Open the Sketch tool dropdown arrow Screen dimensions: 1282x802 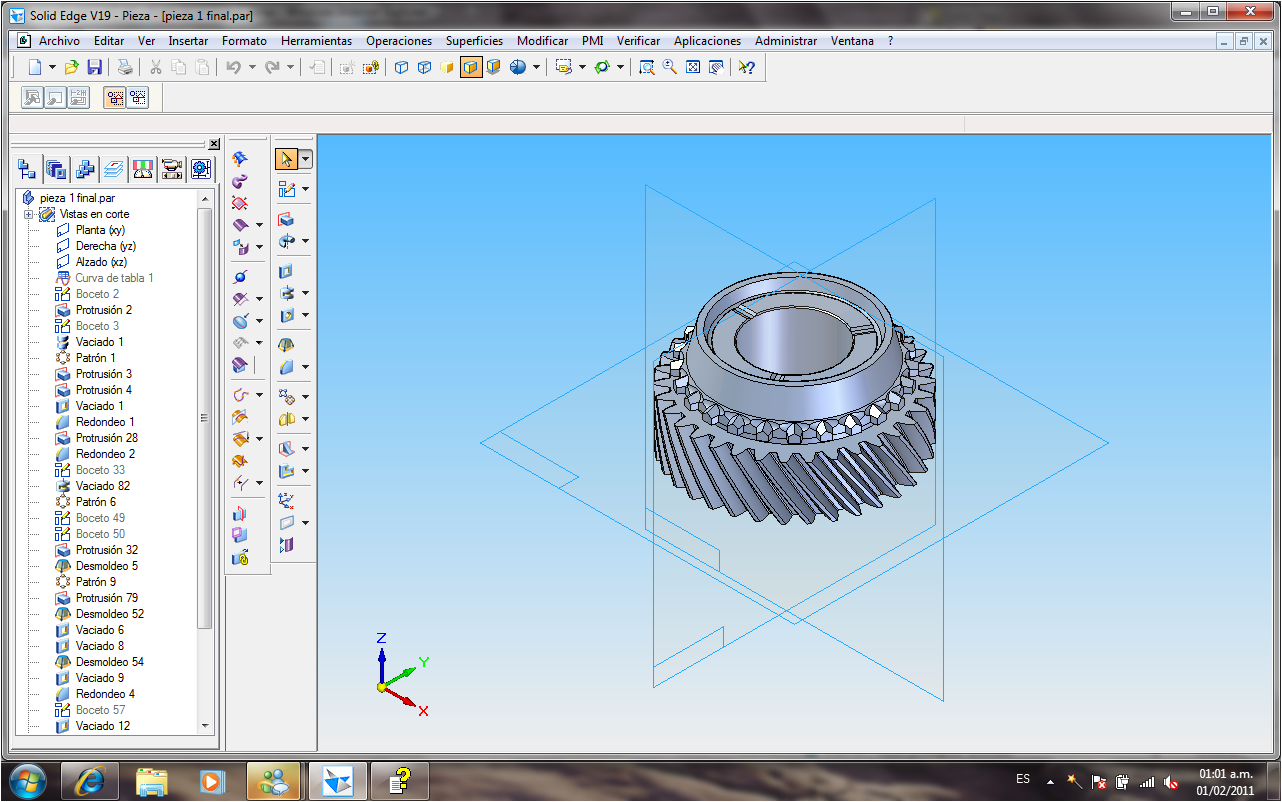pos(305,188)
